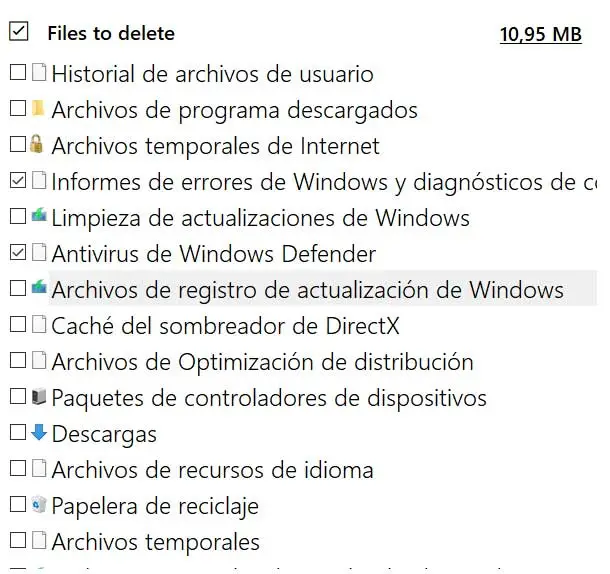Select Archivos de recursos de idioma entry
The height and width of the screenshot is (574, 610).
tap(212, 470)
